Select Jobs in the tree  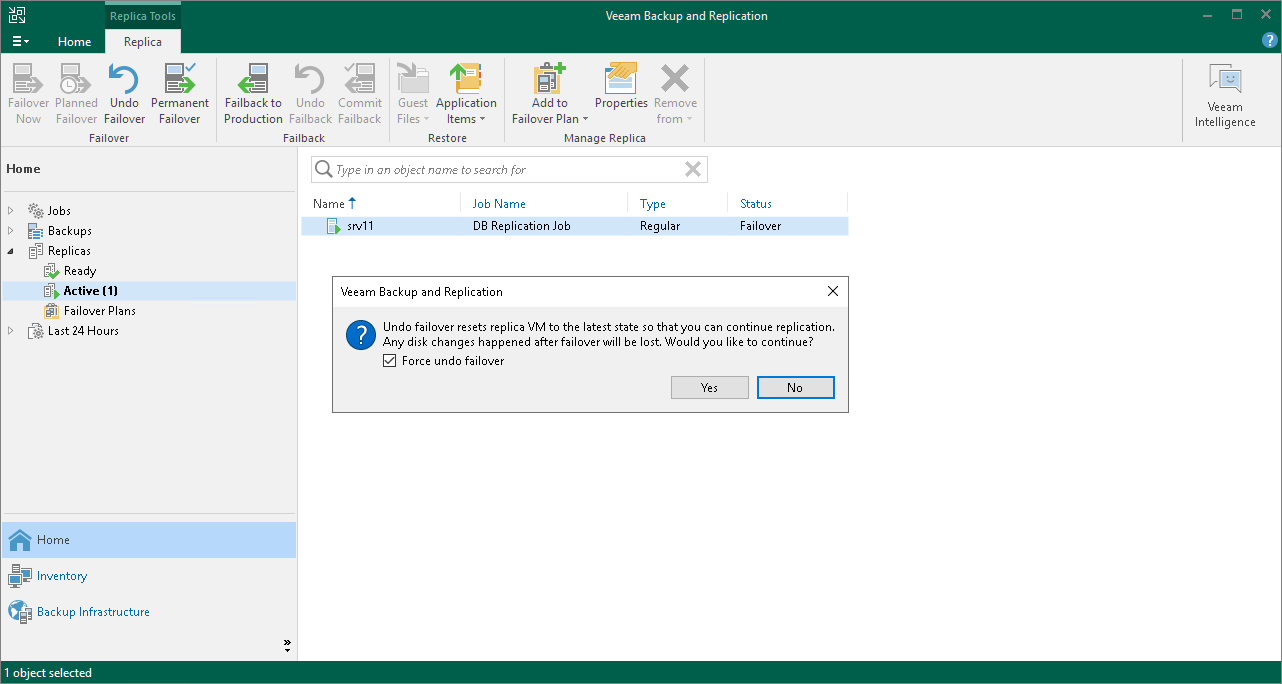[59, 211]
